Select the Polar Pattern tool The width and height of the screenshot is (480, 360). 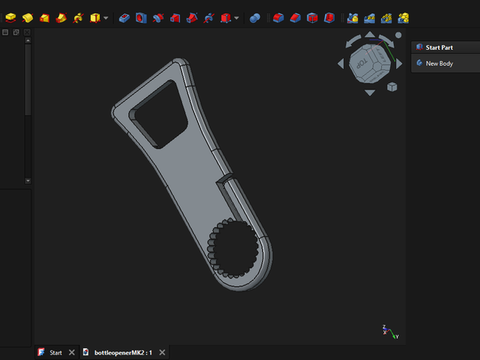[386, 18]
